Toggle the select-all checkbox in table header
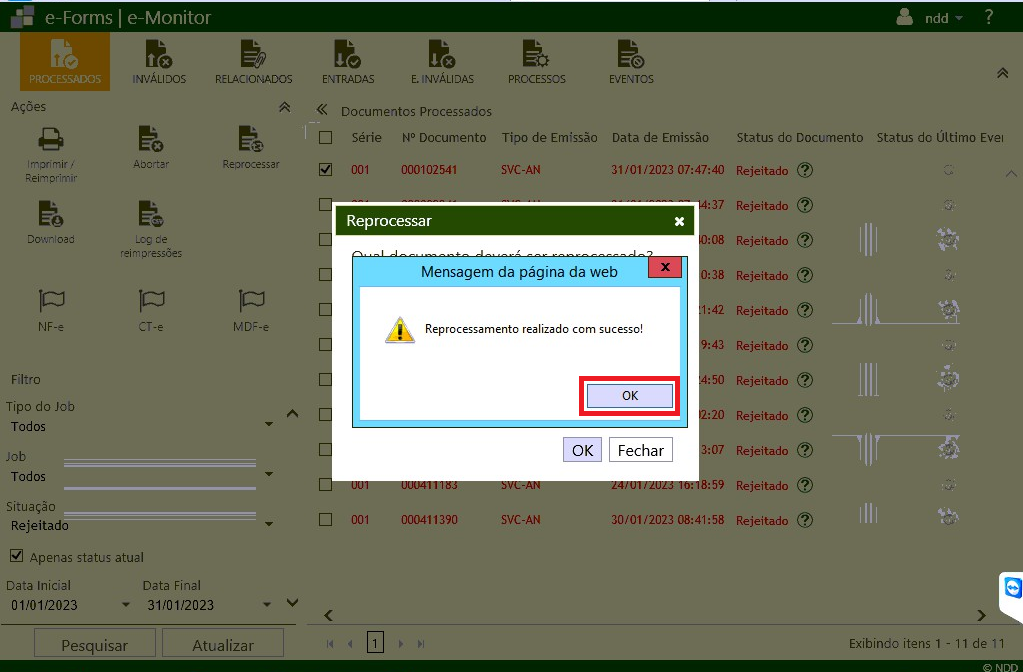 pyautogui.click(x=326, y=138)
